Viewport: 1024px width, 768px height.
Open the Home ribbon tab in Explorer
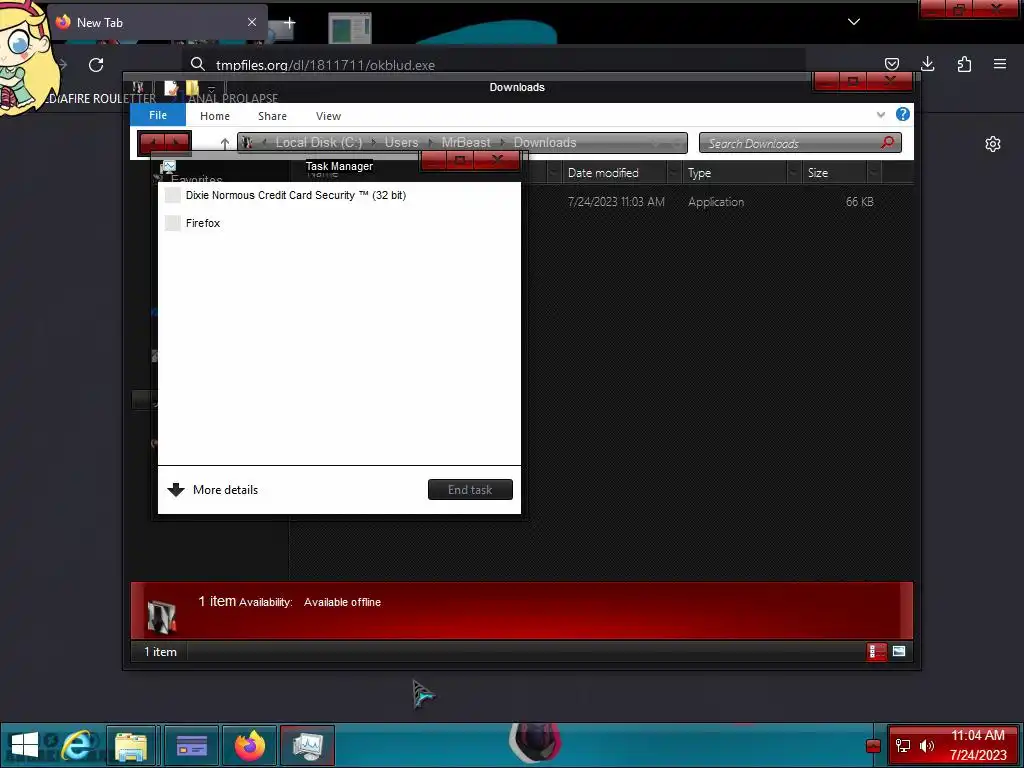[x=215, y=116]
